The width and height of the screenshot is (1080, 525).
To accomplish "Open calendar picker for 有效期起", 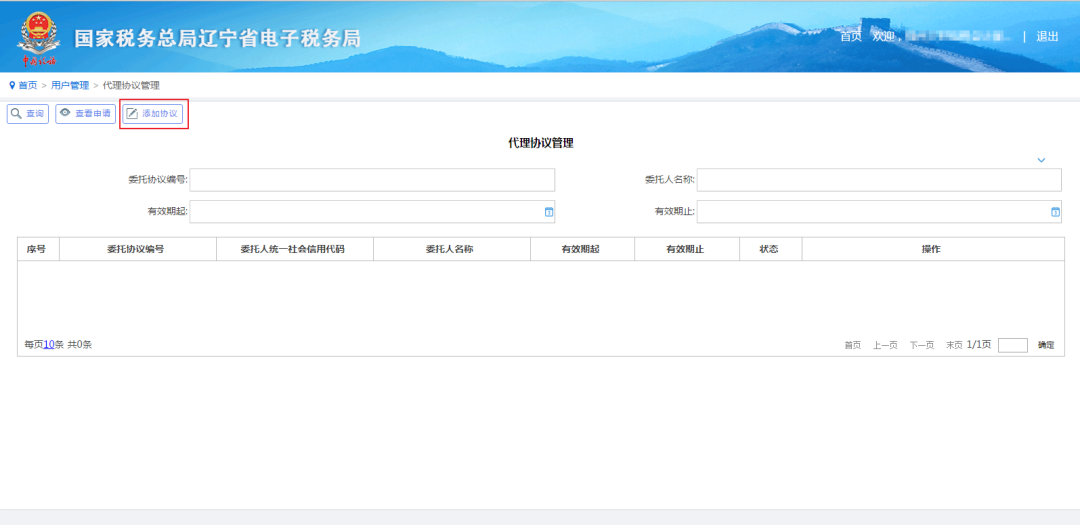I will [x=548, y=212].
